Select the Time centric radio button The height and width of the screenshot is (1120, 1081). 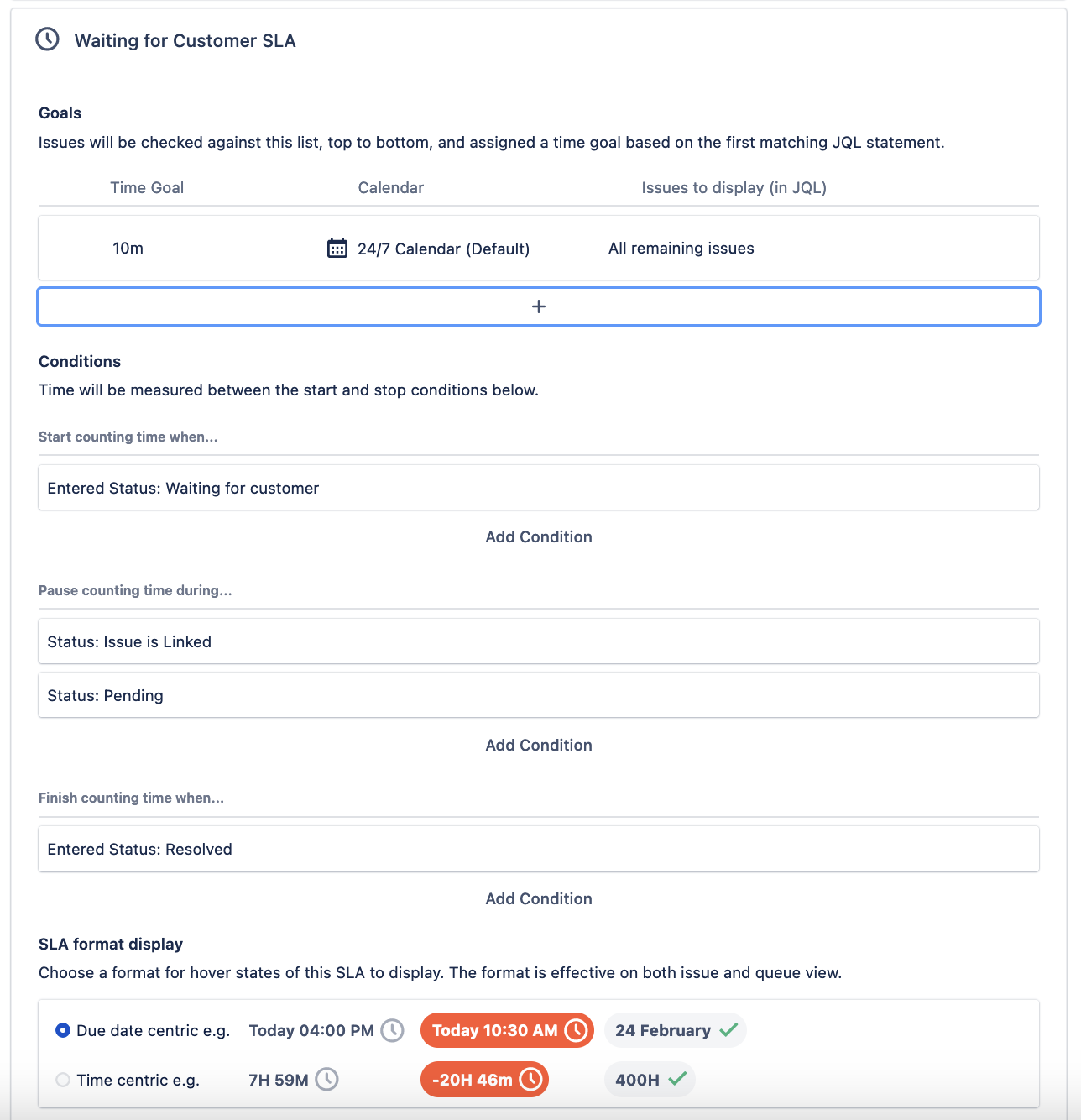pos(63,1080)
